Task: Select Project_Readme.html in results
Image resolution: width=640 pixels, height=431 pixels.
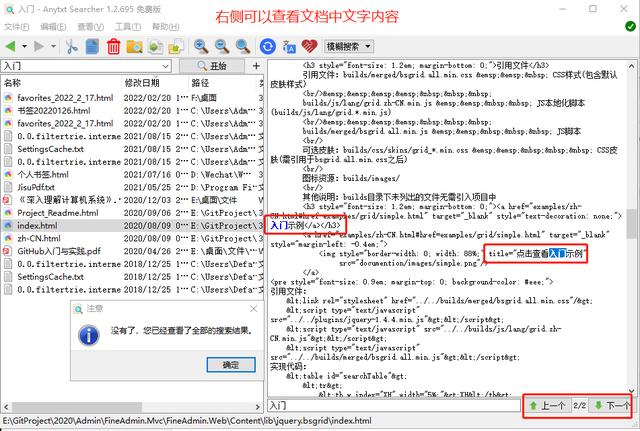Action: 131,213
